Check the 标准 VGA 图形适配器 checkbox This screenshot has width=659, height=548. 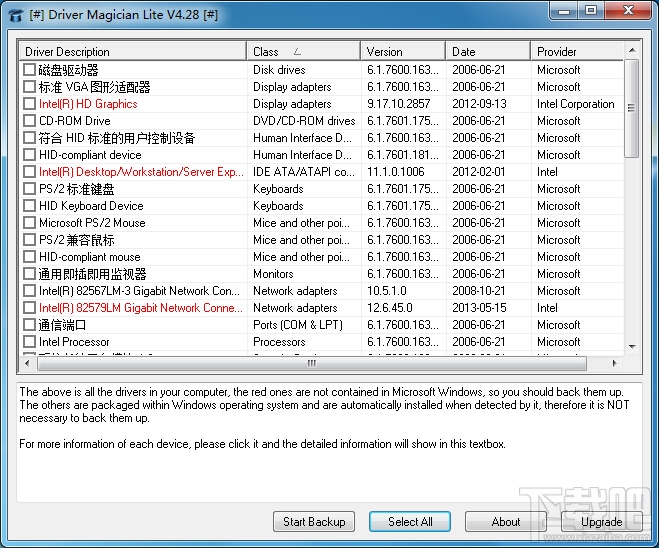(29, 87)
